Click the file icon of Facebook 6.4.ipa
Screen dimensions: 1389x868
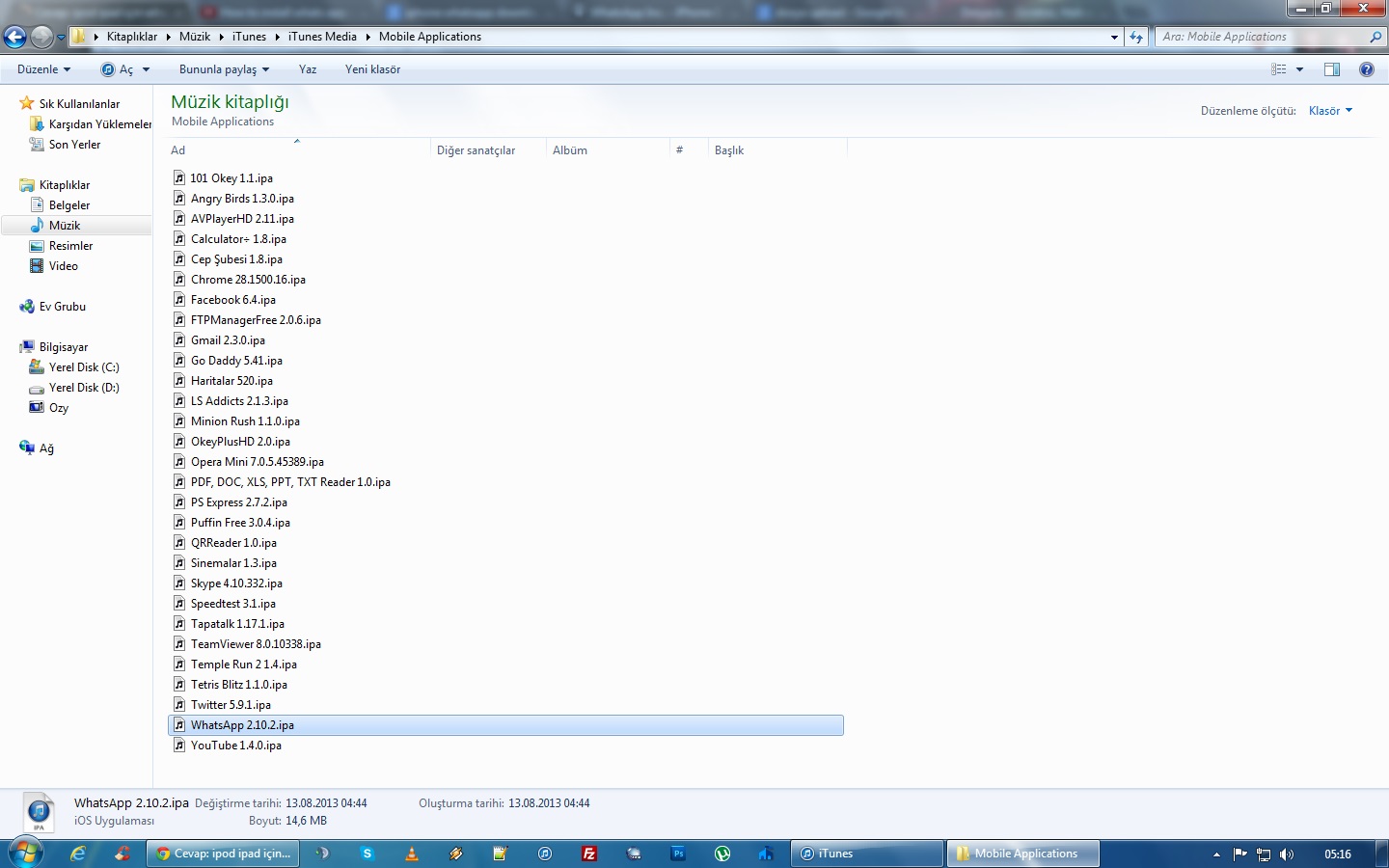click(179, 300)
